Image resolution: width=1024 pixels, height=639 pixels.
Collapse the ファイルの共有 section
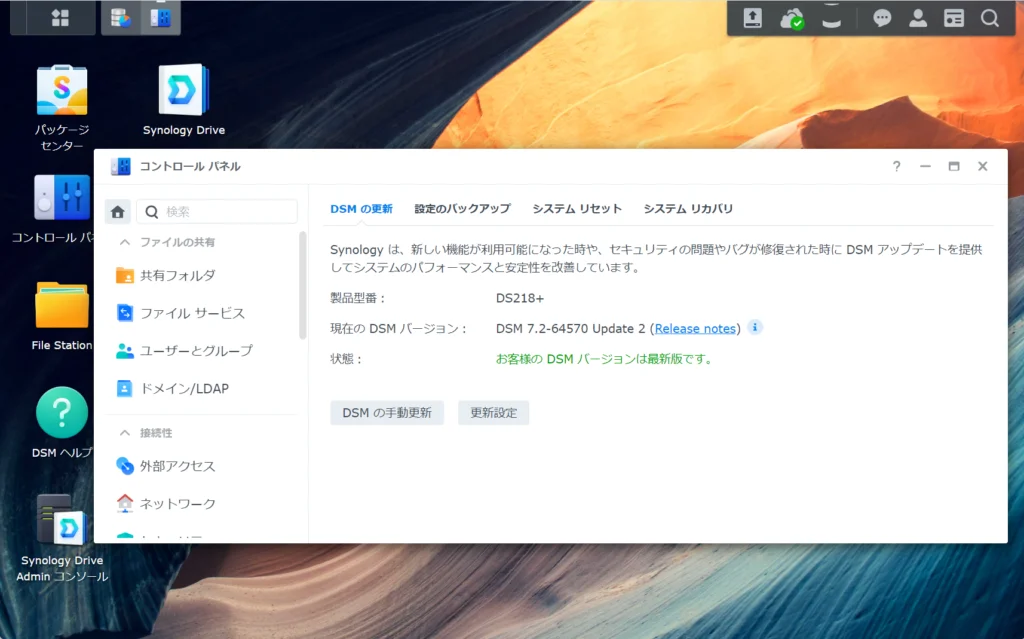click(125, 242)
